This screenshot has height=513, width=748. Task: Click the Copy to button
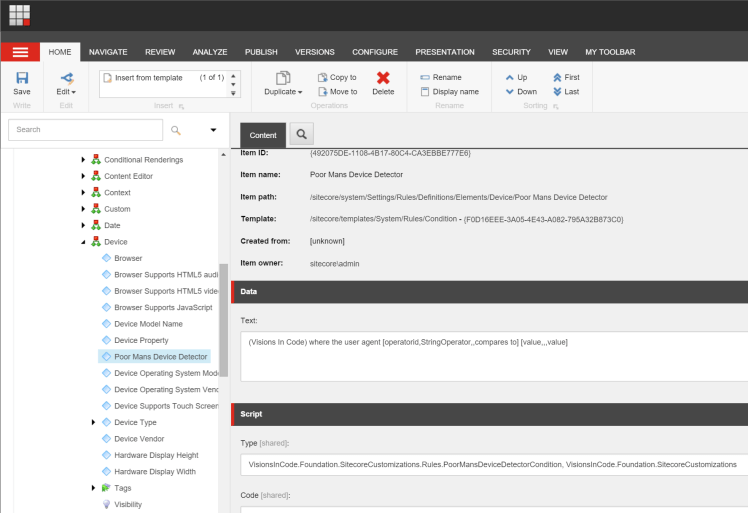[337, 77]
